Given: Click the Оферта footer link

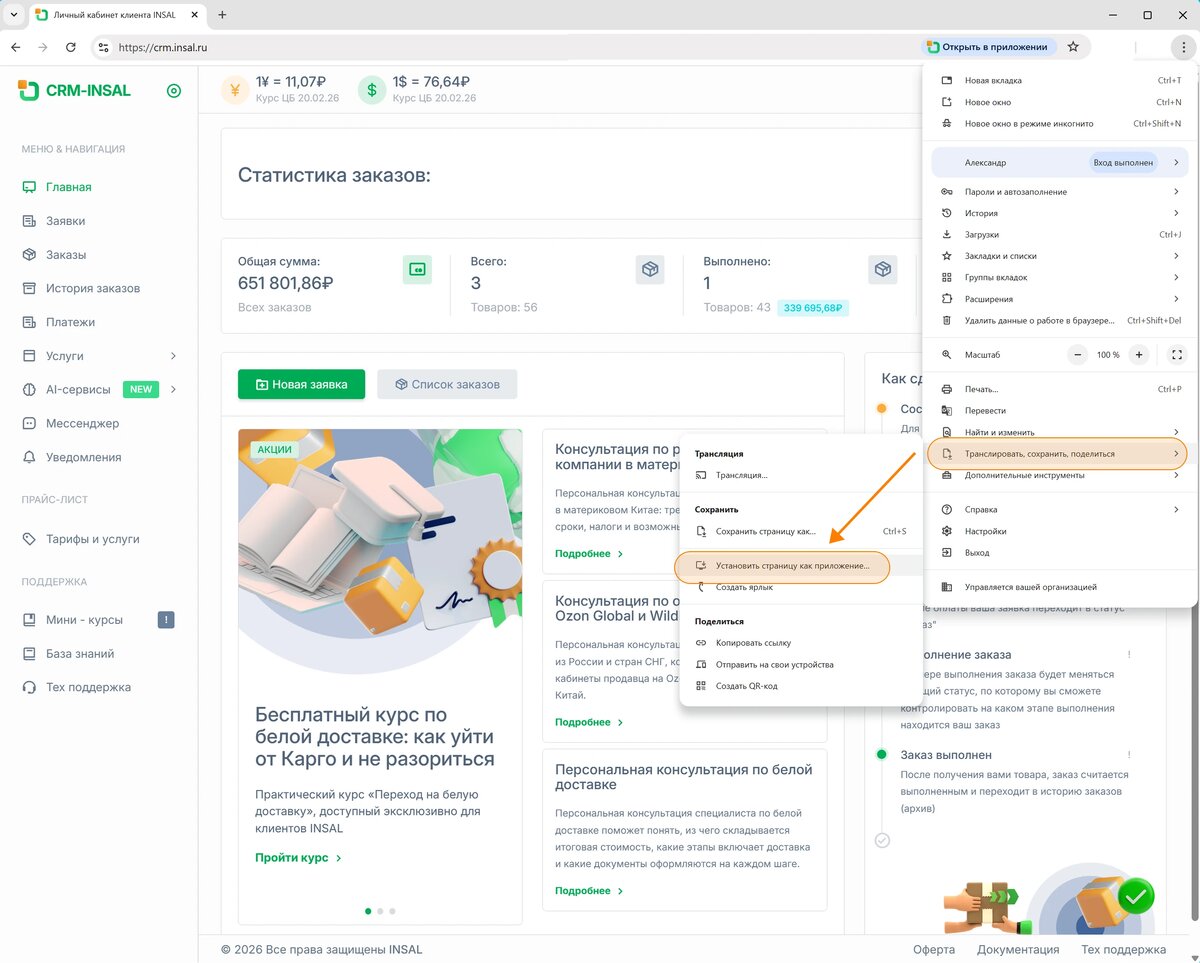Looking at the screenshot, I should click(934, 950).
